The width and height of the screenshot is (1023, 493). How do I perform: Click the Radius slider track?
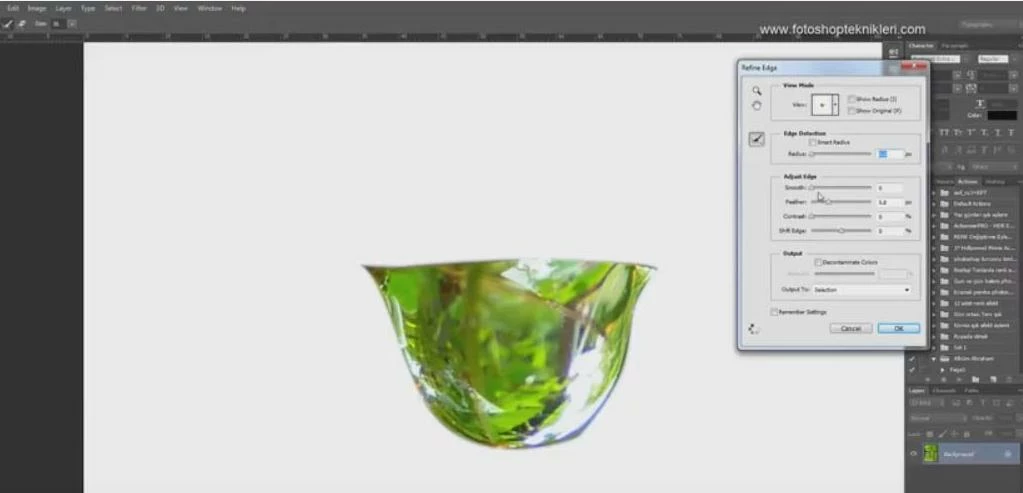(x=841, y=154)
